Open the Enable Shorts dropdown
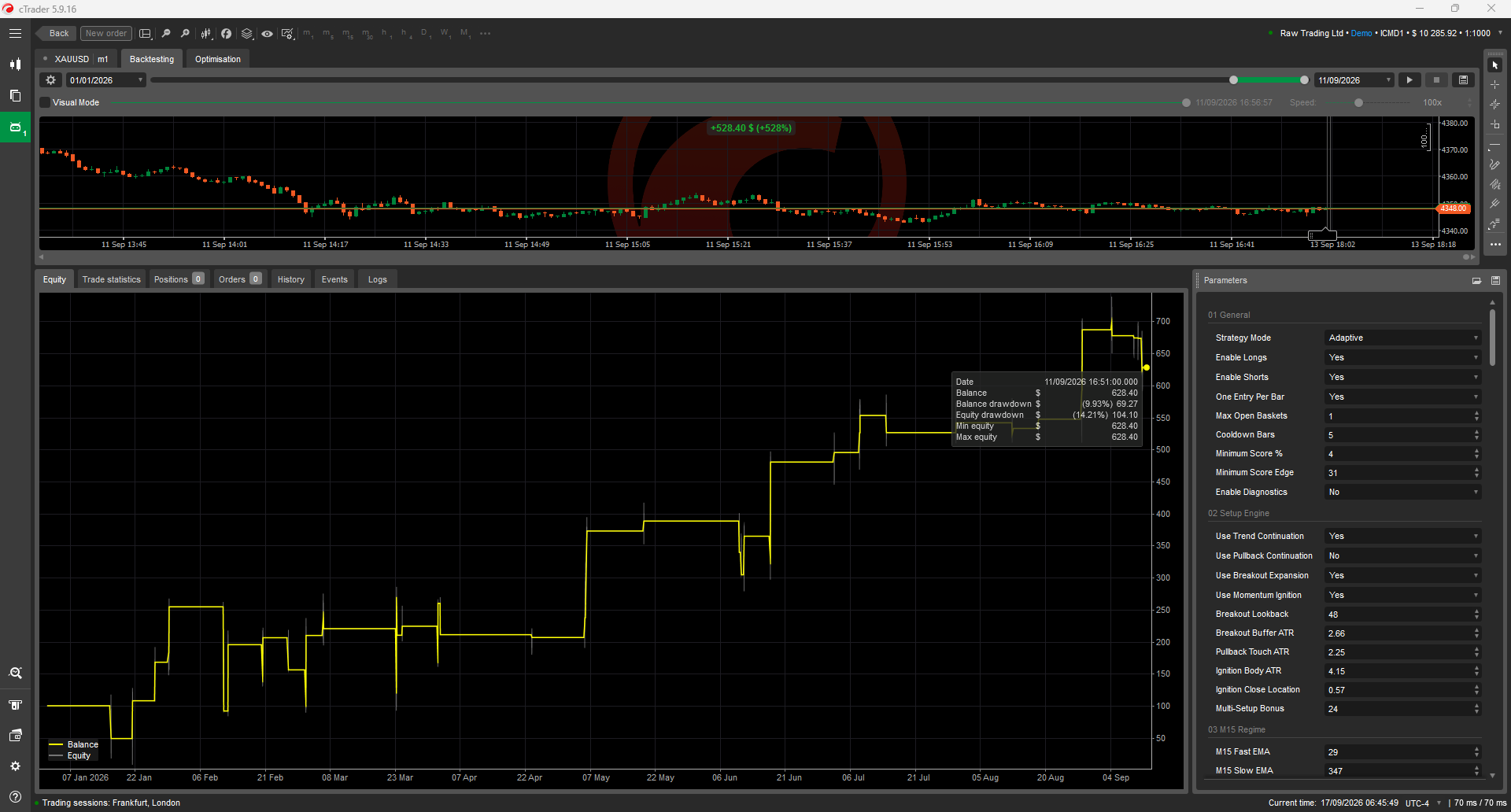Viewport: 1511px width, 812px height. [x=1402, y=378]
